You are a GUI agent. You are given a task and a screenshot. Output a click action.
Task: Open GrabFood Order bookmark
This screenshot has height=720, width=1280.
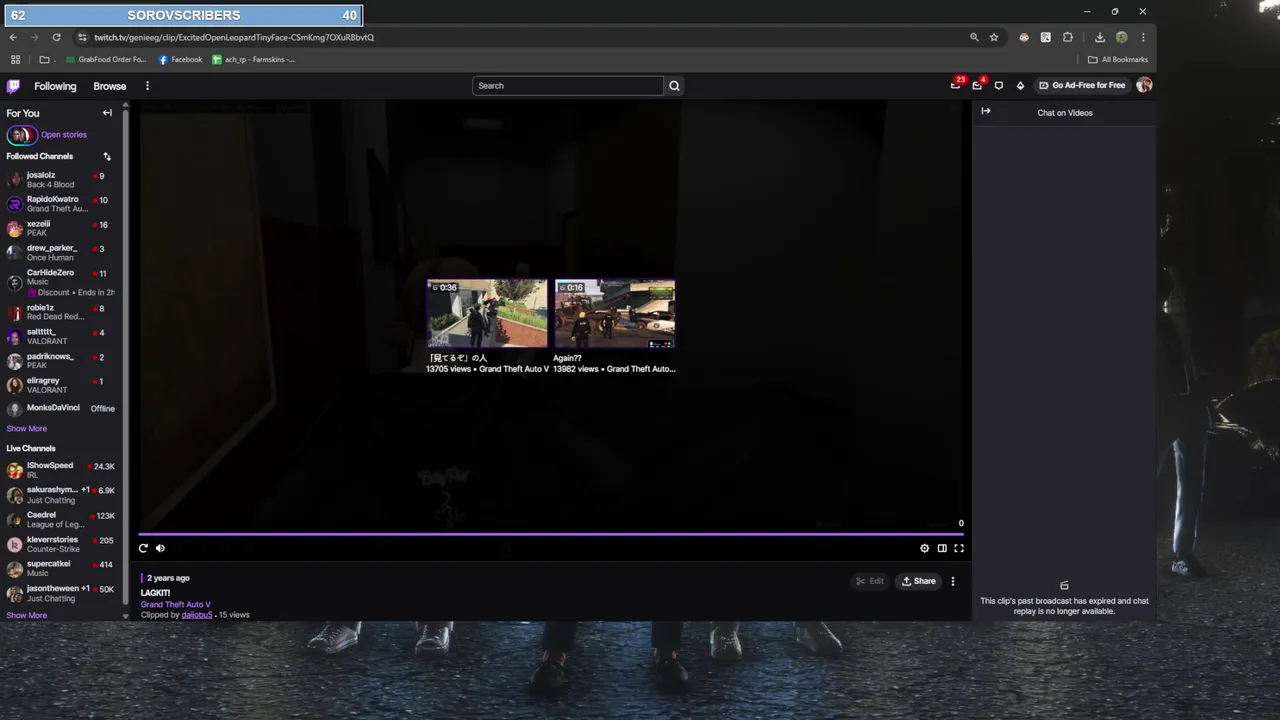coord(106,59)
